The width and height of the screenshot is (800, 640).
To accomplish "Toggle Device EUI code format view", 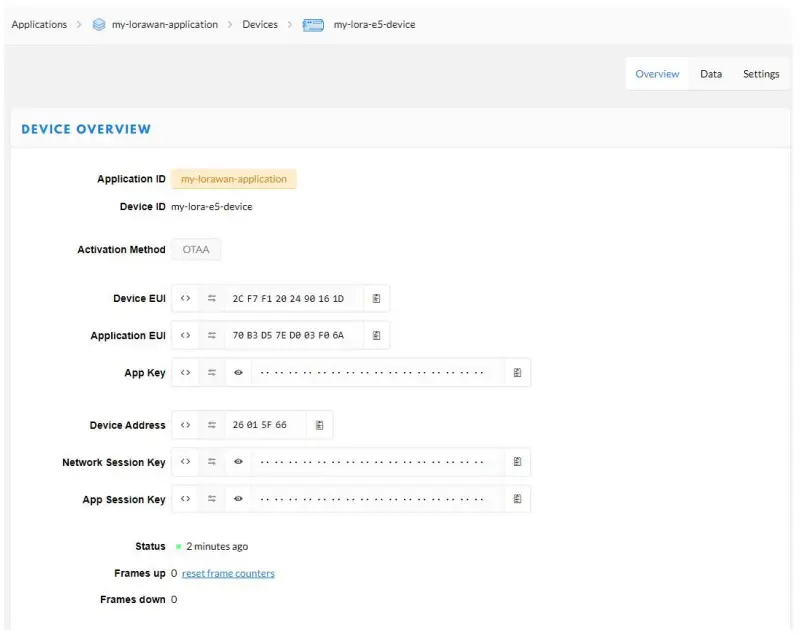I will click(185, 299).
